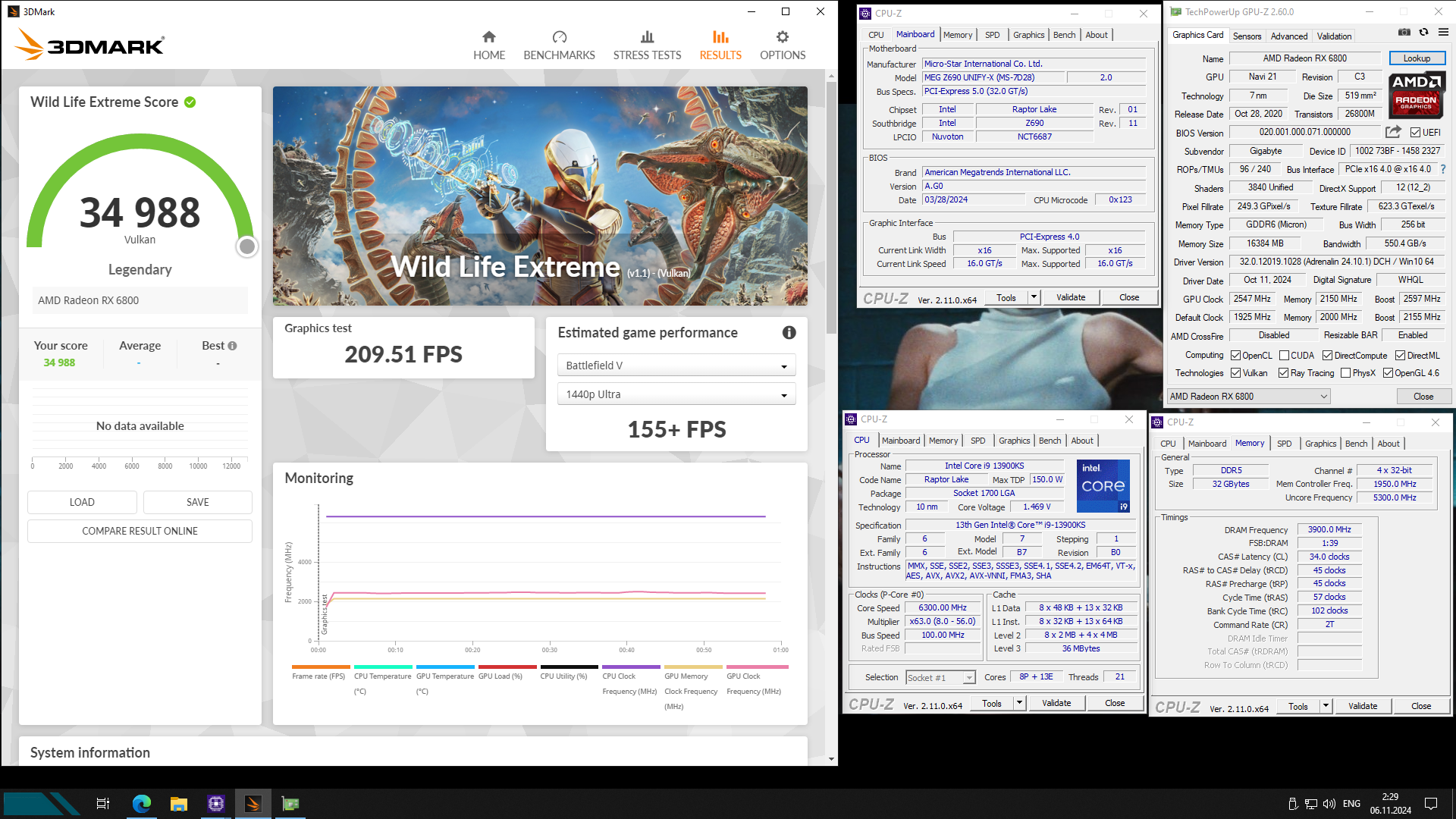Open File Explorer from taskbar
The height and width of the screenshot is (819, 1456).
tap(179, 804)
